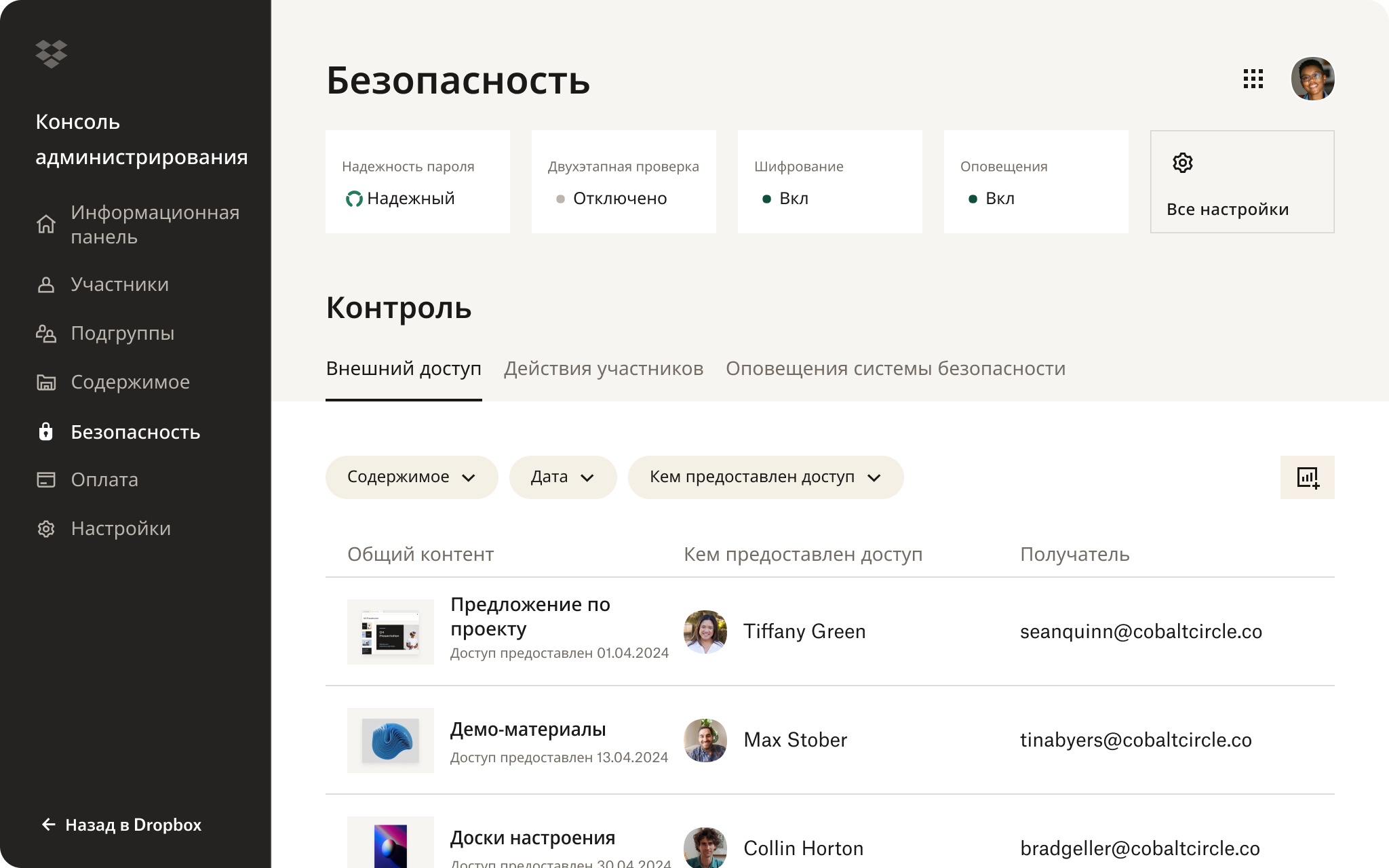The width and height of the screenshot is (1389, 868).
Task: Click the groups icon next to Подгруппы
Action: coord(46,333)
